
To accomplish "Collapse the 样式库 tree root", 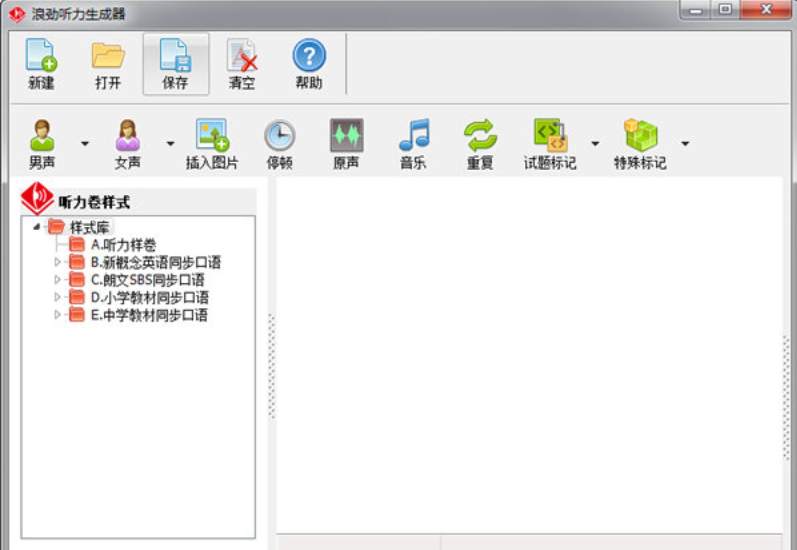I will tap(36, 227).
